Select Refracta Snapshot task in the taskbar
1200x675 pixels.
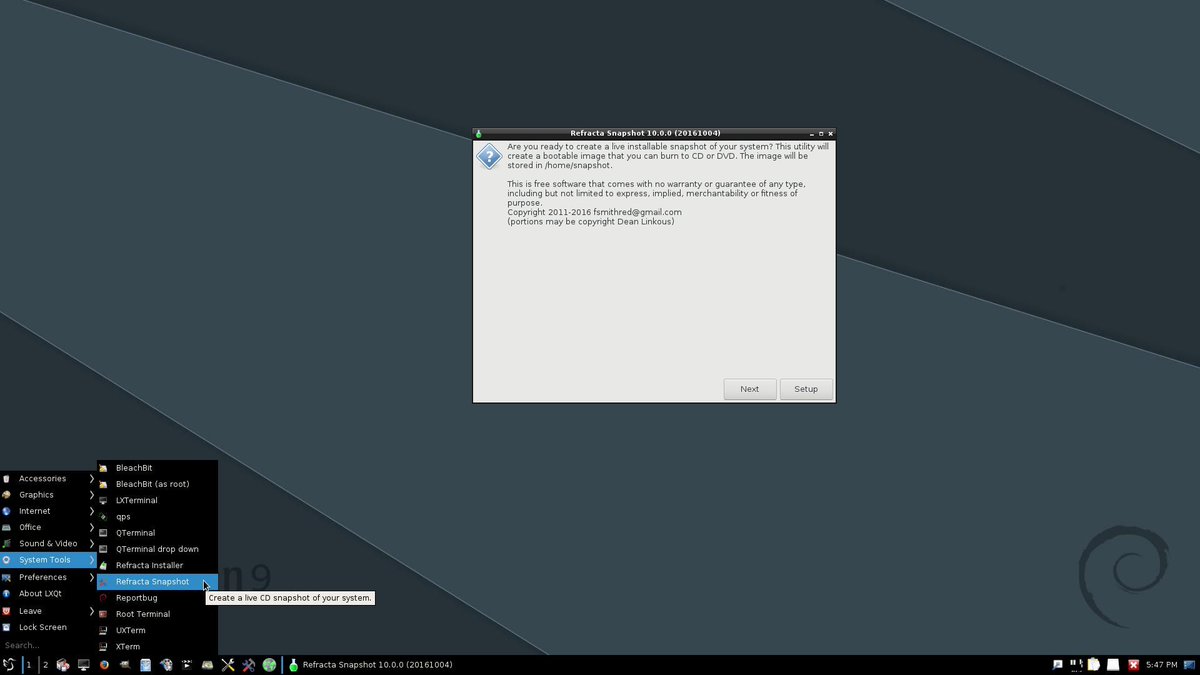click(370, 665)
